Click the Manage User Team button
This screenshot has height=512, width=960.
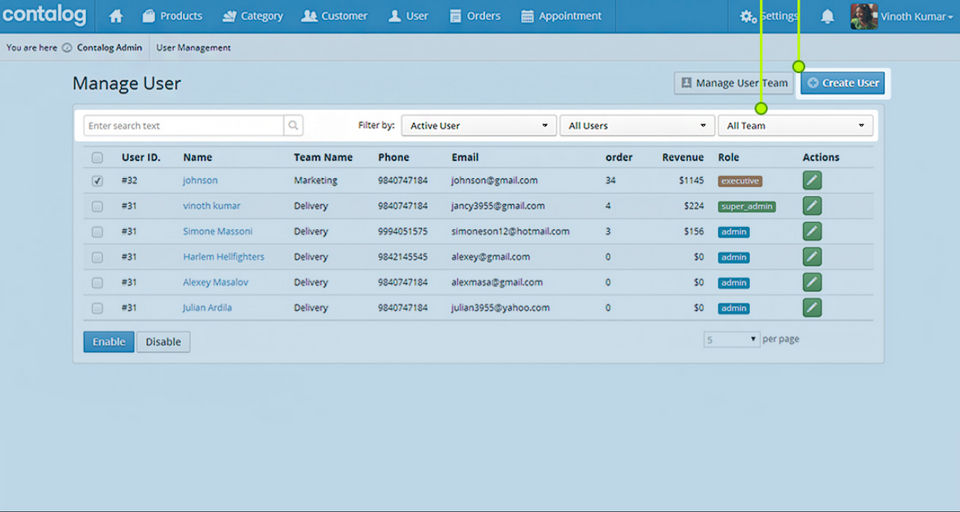coord(733,83)
